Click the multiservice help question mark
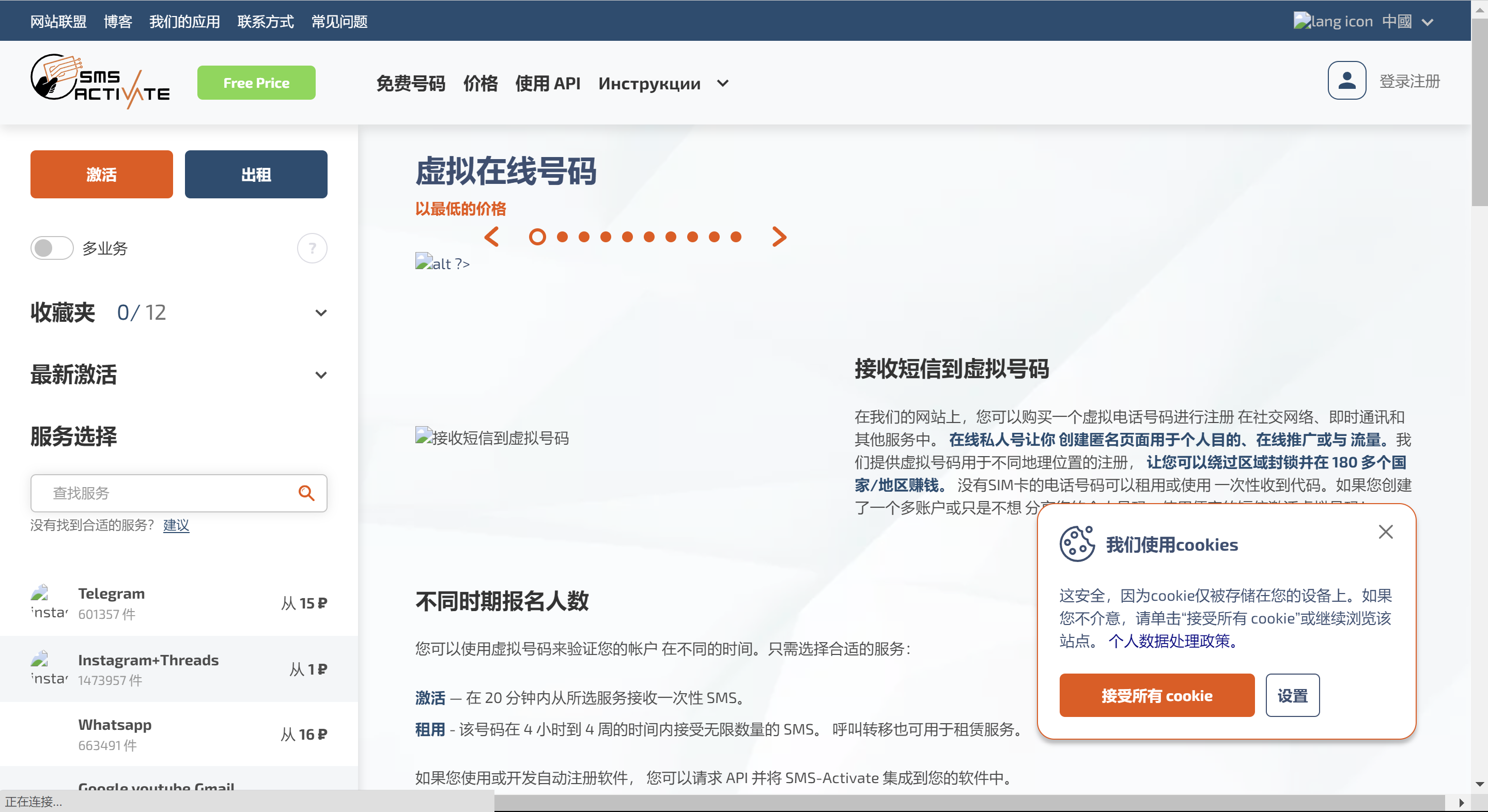1488x812 pixels. 312,248
